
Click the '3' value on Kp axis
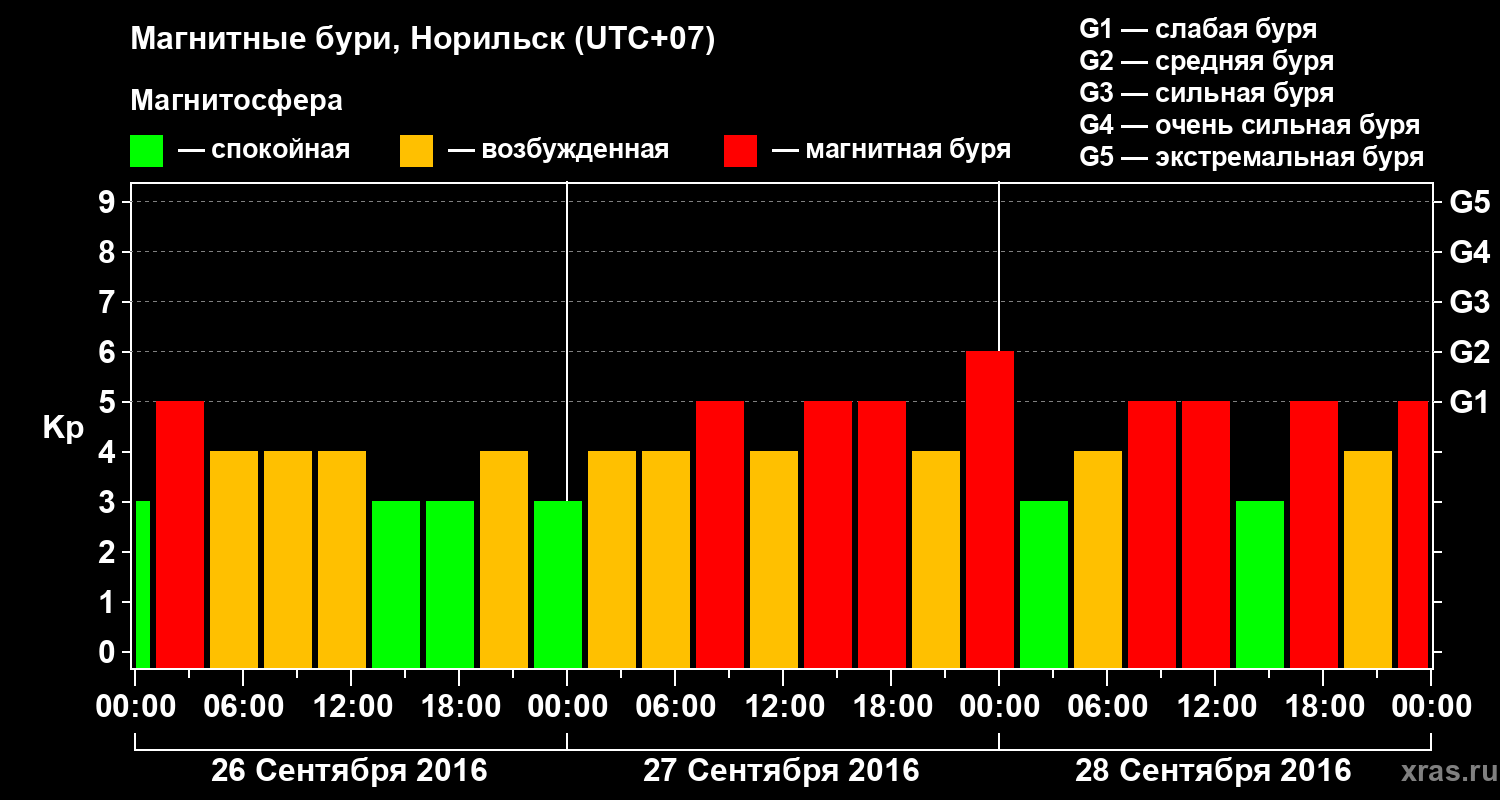click(x=109, y=502)
